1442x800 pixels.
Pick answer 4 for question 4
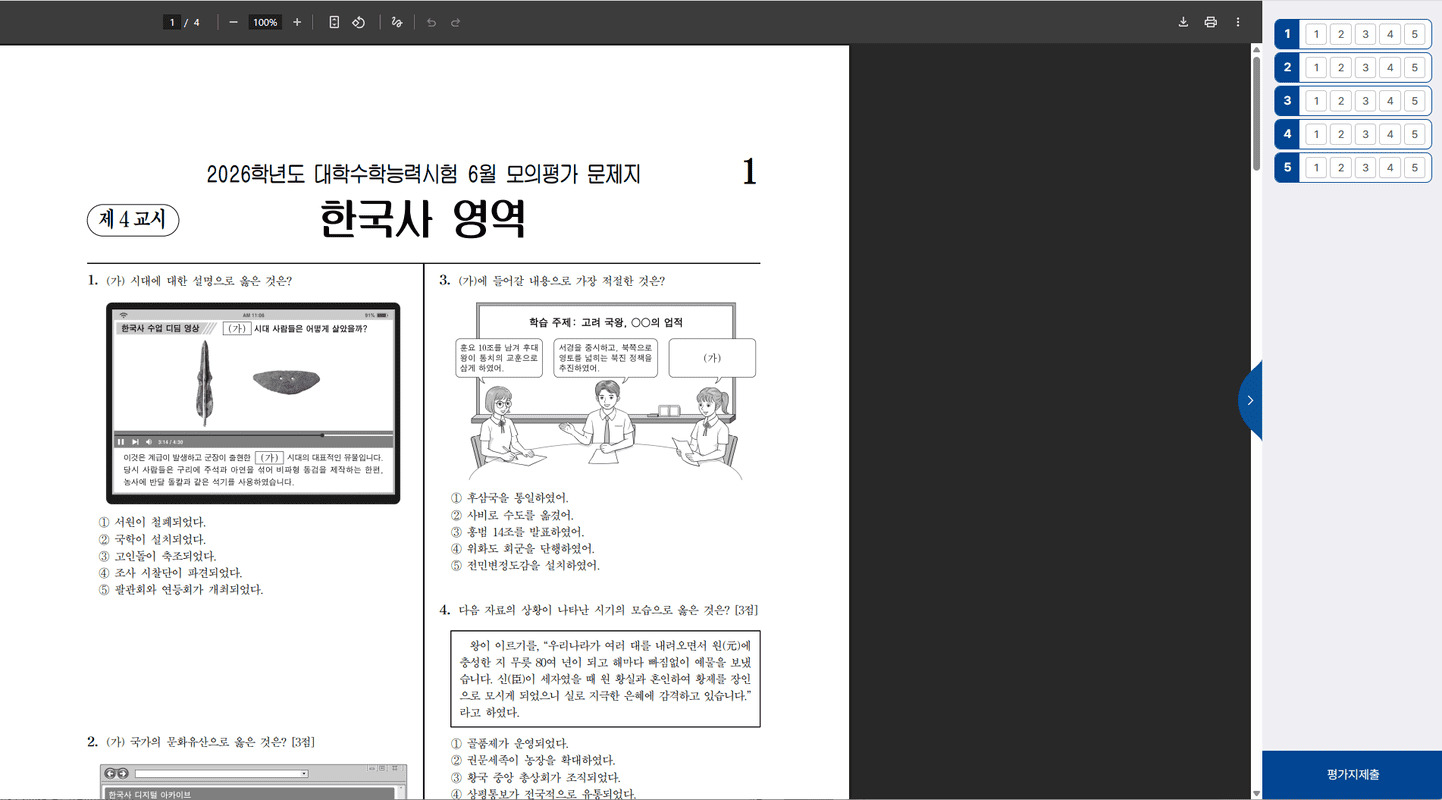click(x=1389, y=134)
